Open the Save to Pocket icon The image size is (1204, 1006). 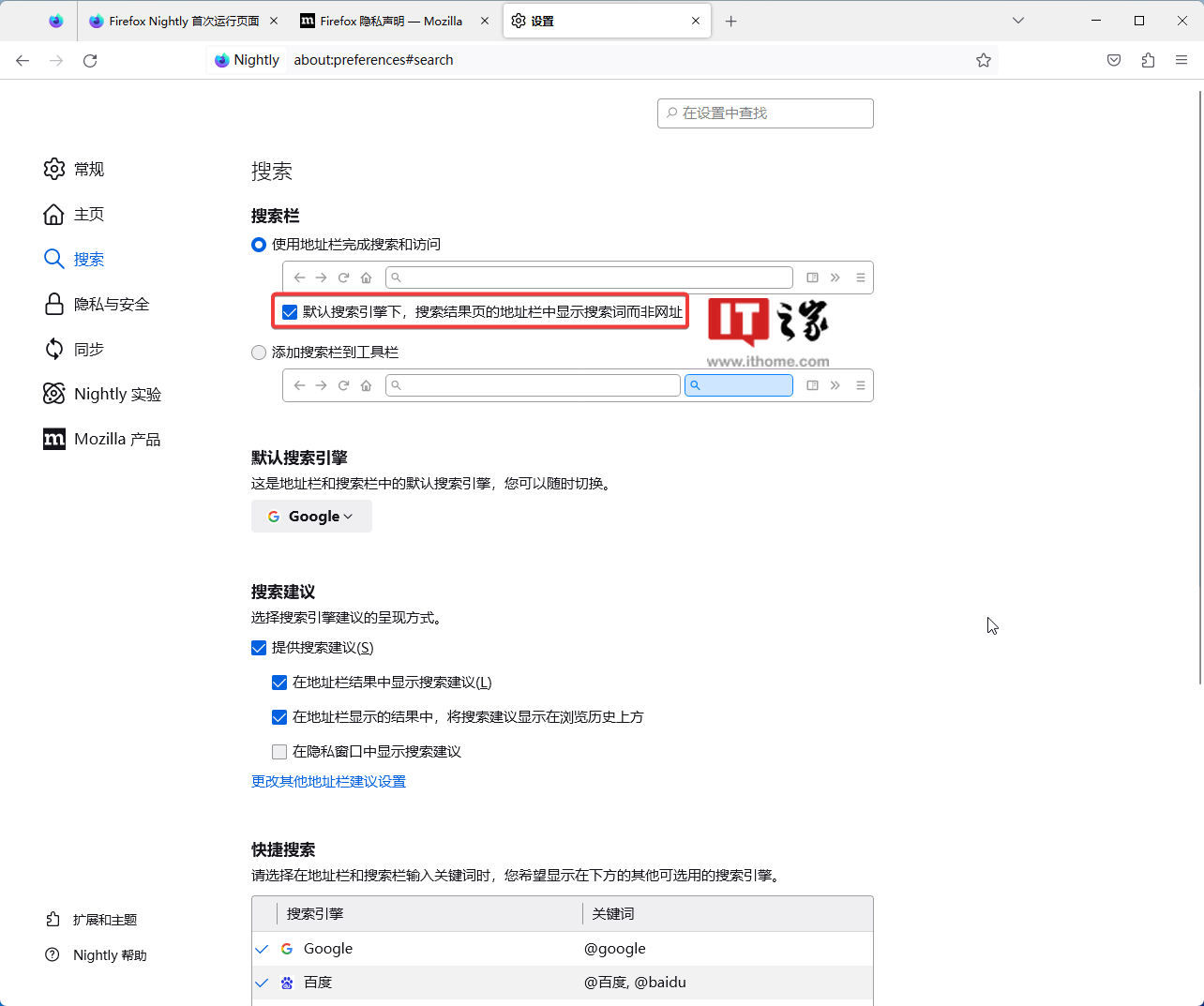point(1114,60)
